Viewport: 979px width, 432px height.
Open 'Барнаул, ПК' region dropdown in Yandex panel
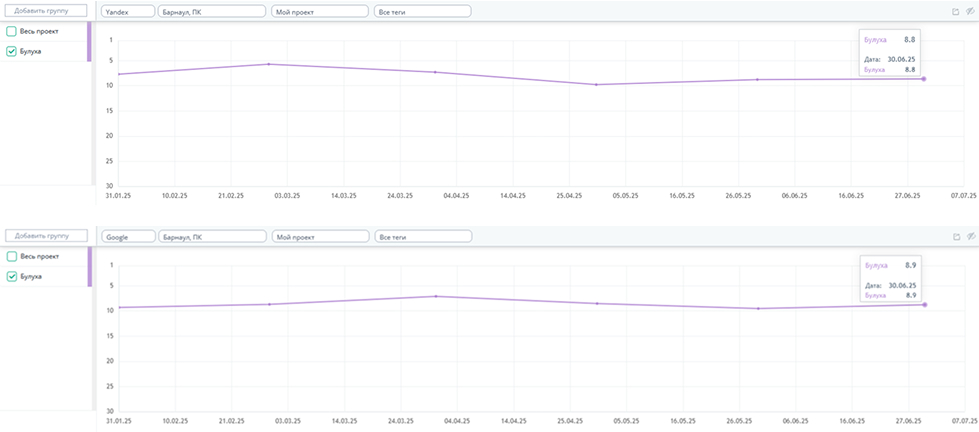[212, 11]
